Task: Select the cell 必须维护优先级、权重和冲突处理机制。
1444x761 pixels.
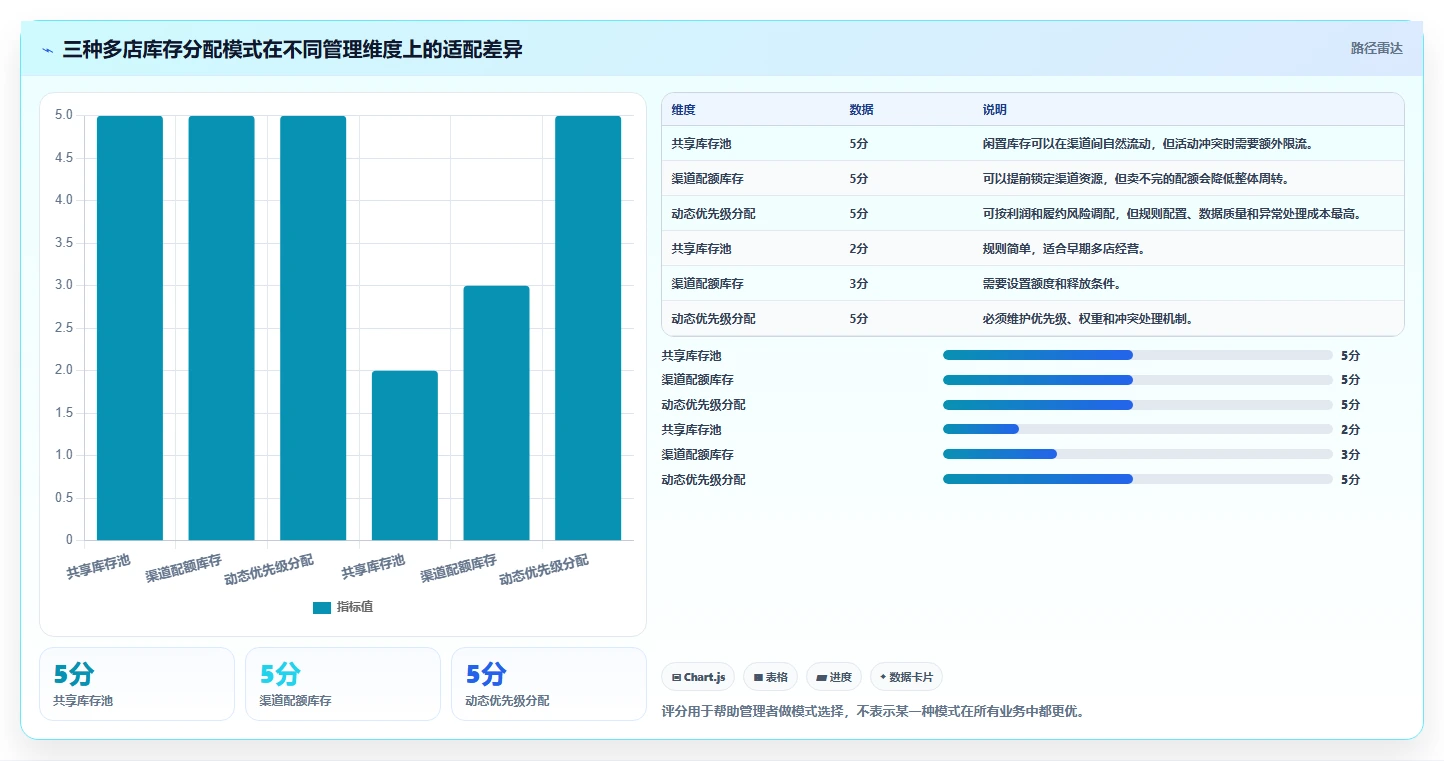Action: (1088, 319)
